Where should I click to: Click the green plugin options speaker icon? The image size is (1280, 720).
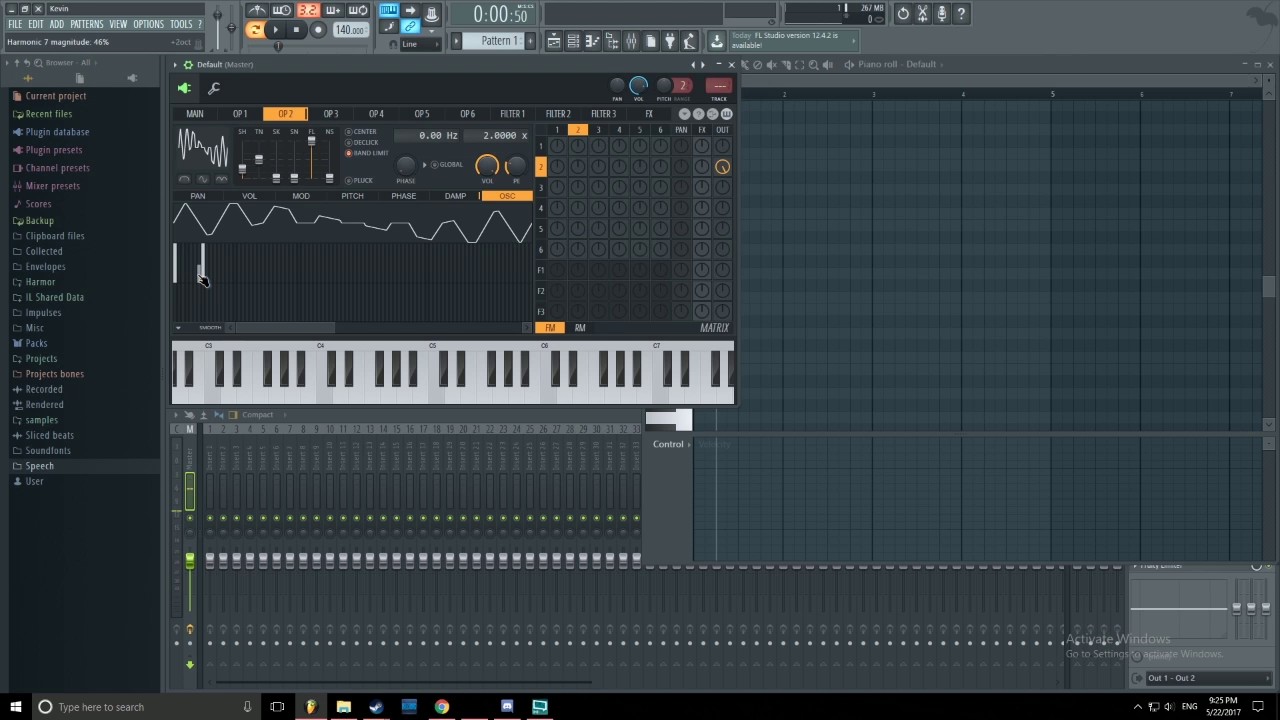[185, 89]
